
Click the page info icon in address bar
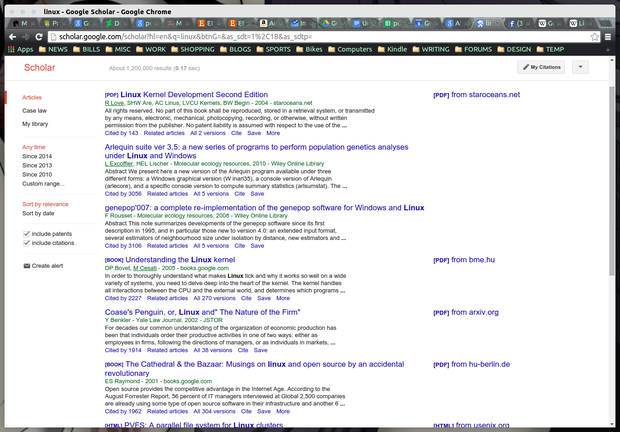click(53, 37)
